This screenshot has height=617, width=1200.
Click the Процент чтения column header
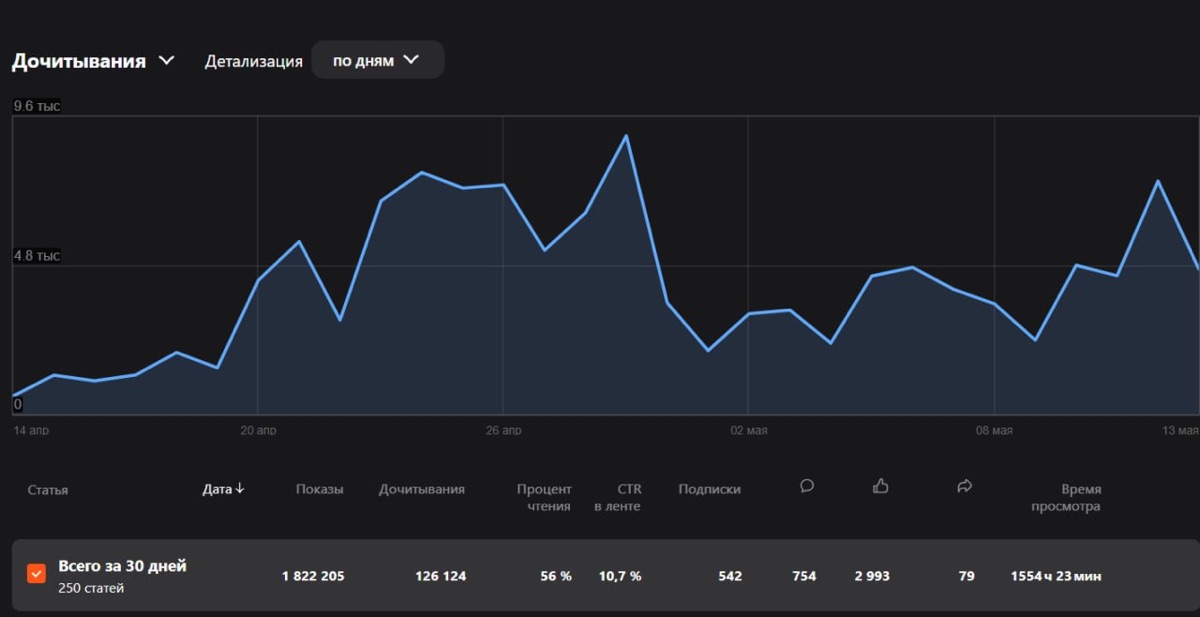tap(544, 497)
